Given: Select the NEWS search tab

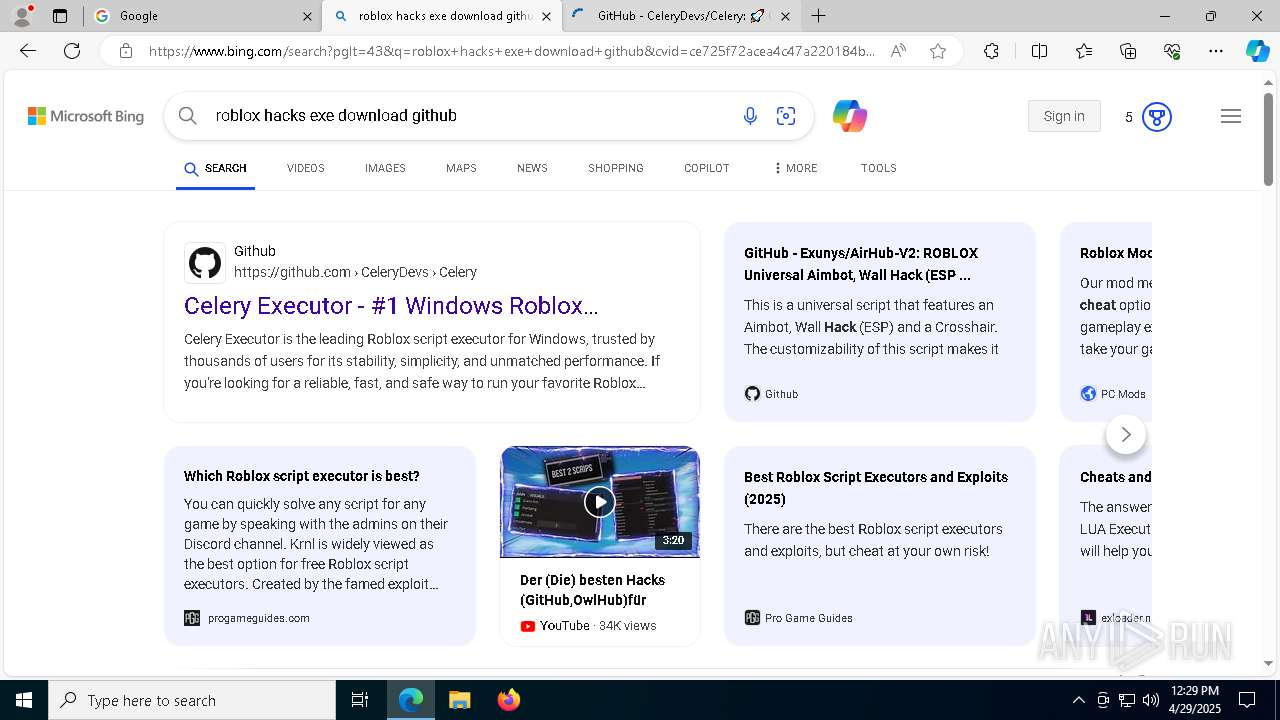Looking at the screenshot, I should coord(532,168).
